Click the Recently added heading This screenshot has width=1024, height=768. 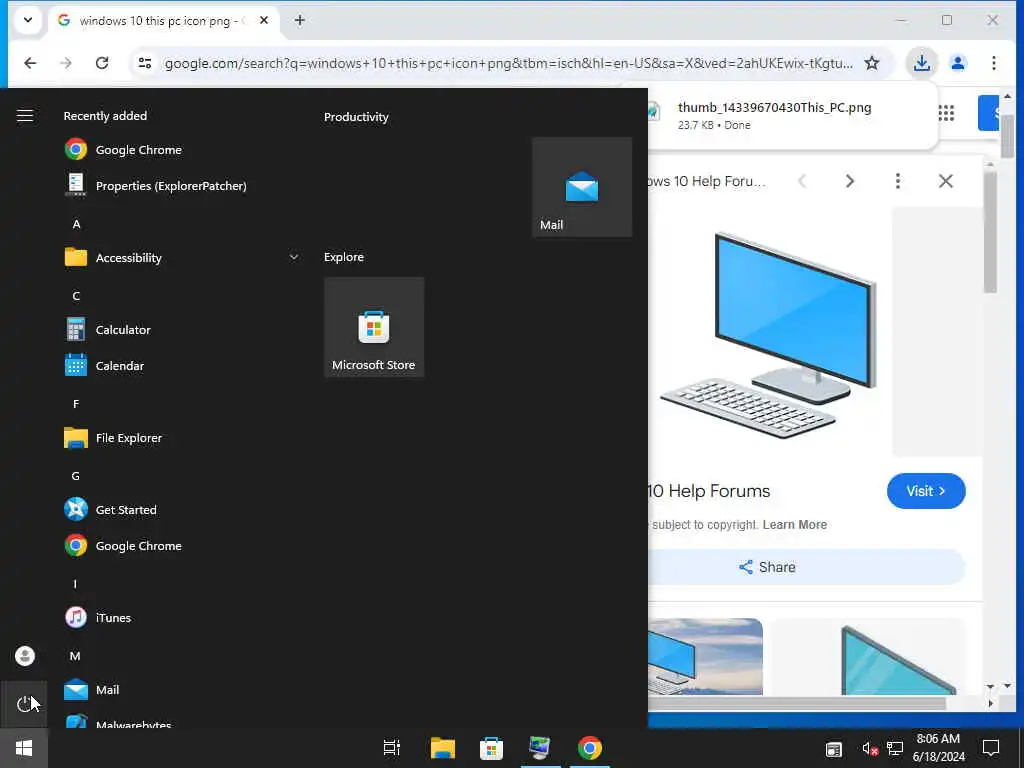click(x=105, y=116)
